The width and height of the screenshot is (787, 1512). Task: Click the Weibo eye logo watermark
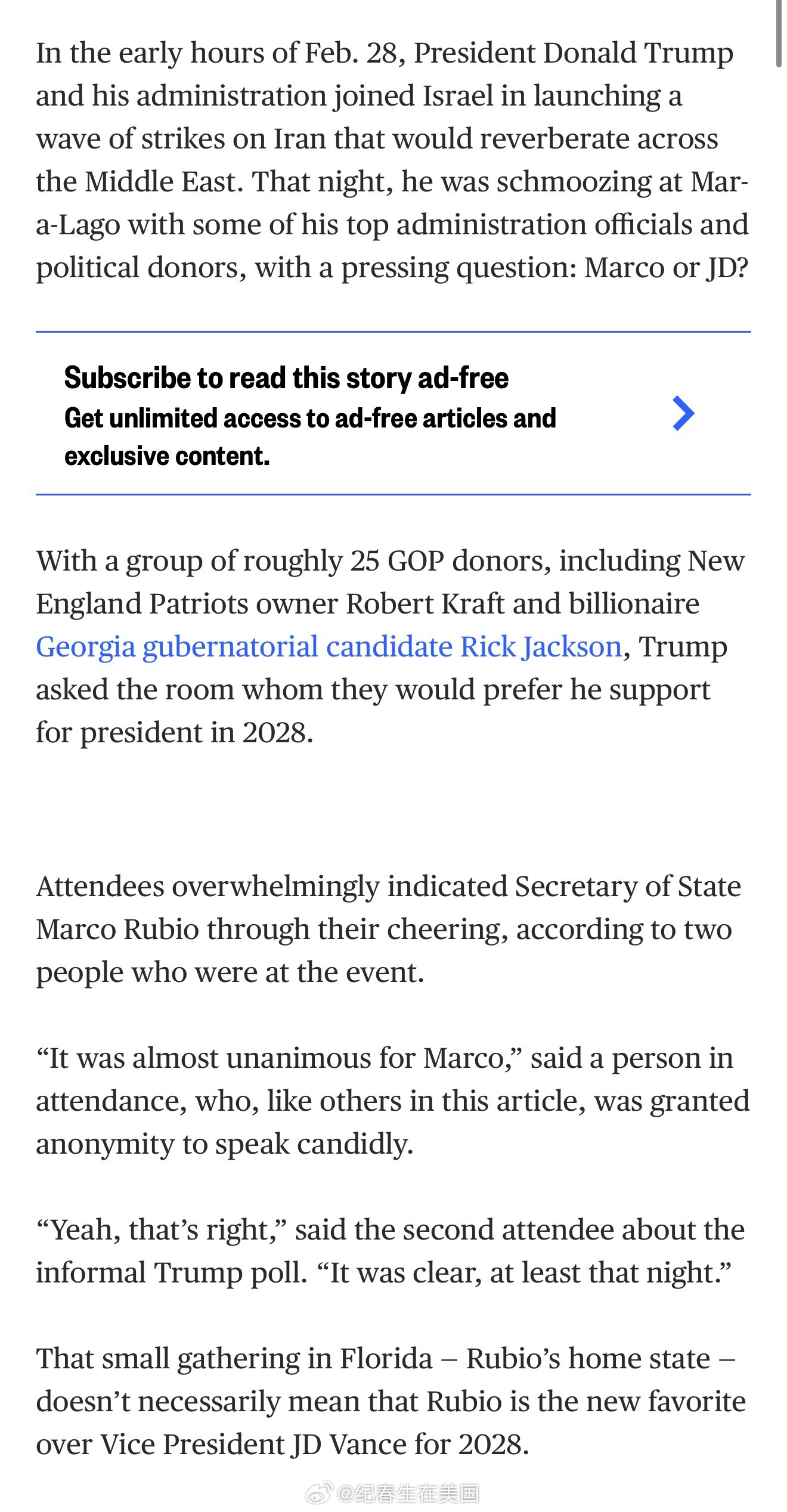320,1494
